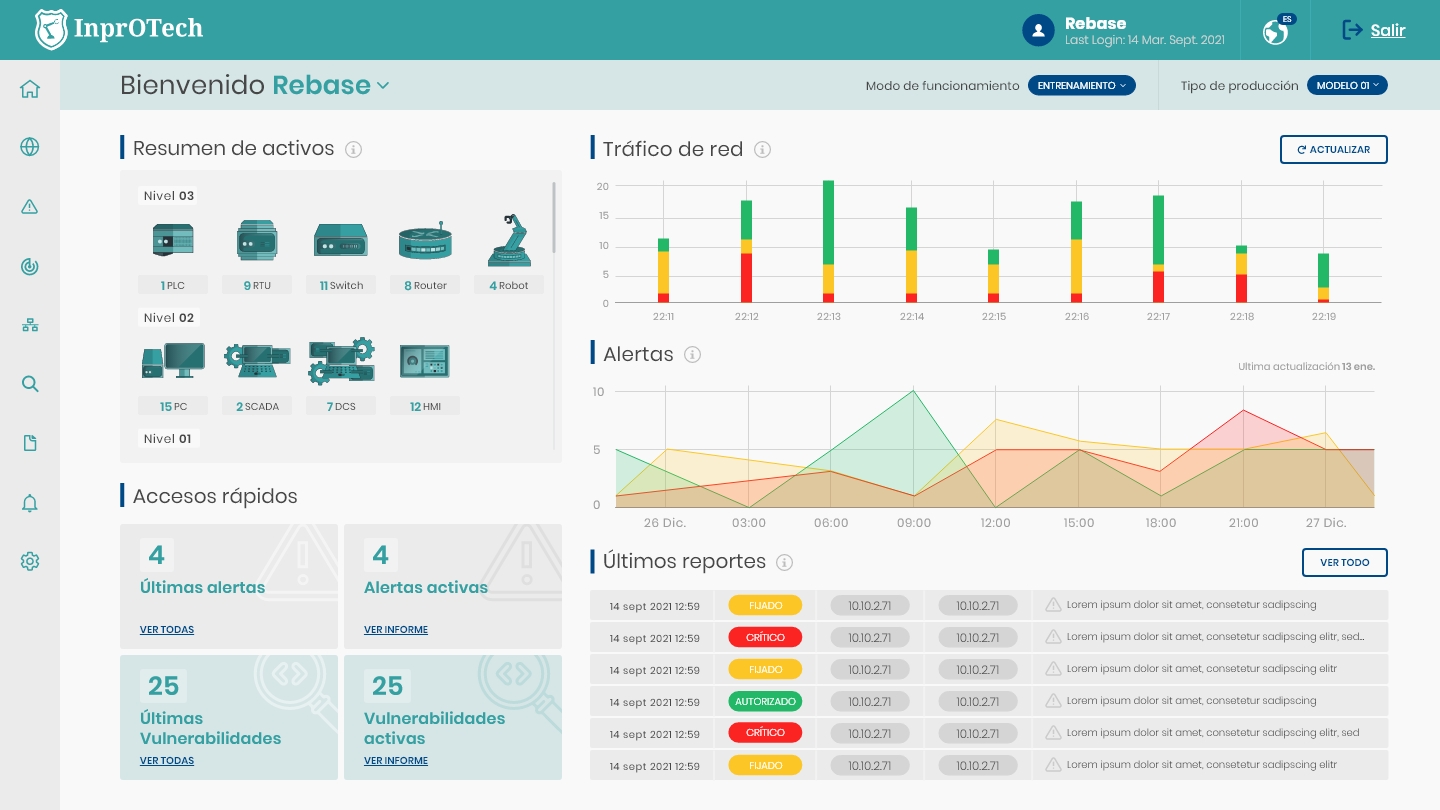The image size is (1440, 810).
Task: Select the Robot asset icon
Action: pos(509,241)
